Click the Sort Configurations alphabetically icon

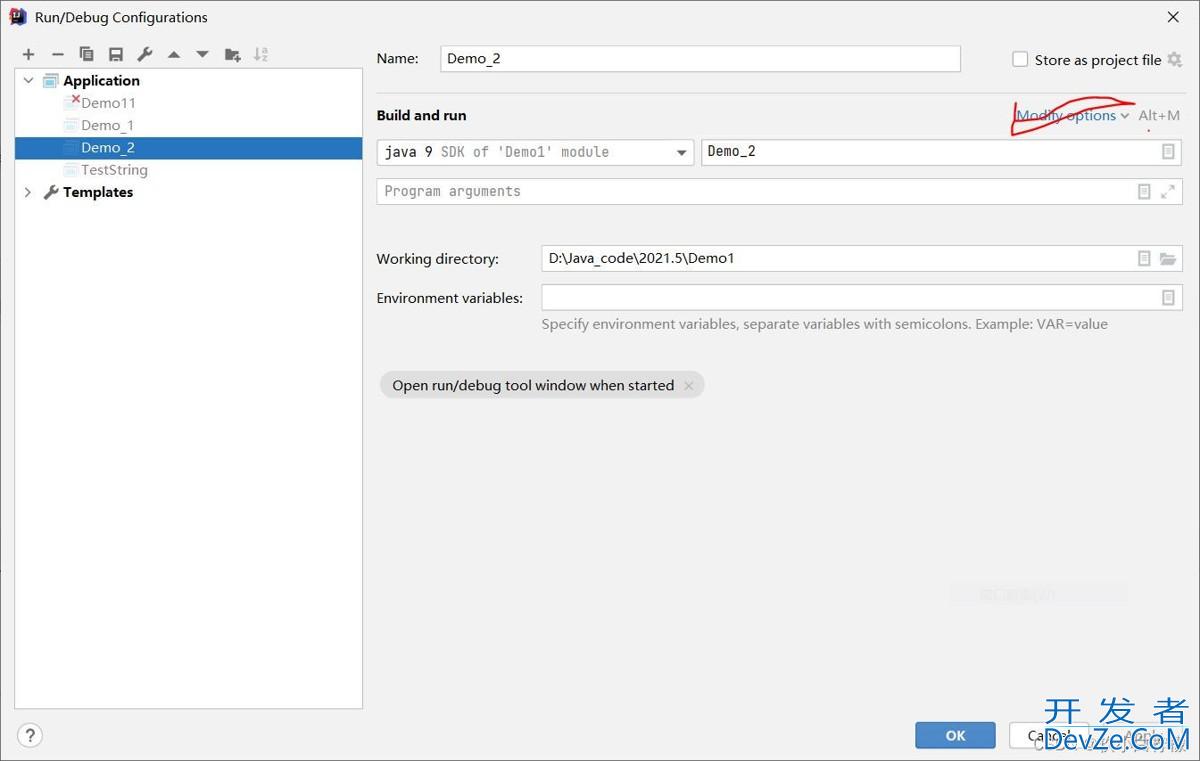261,55
